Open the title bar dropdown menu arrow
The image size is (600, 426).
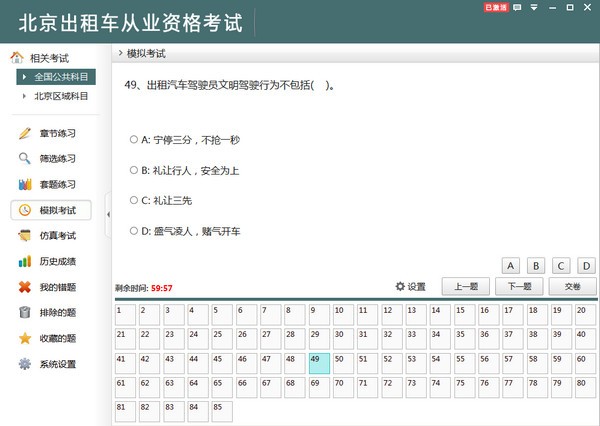point(534,7)
